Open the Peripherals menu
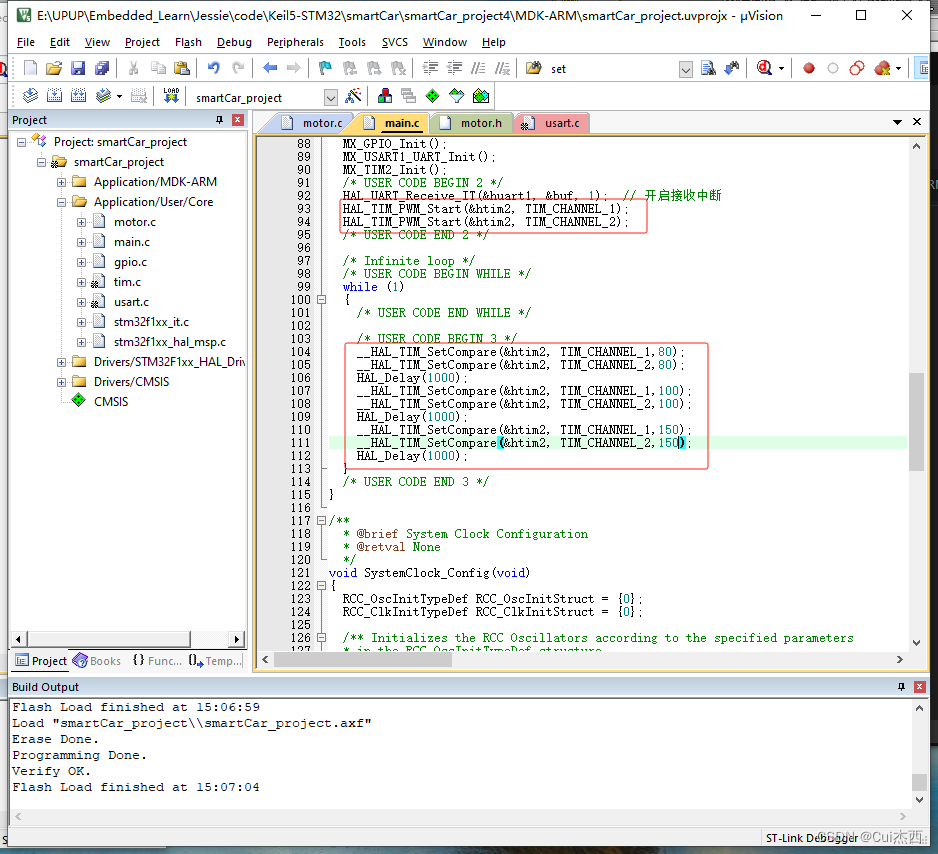 click(295, 42)
